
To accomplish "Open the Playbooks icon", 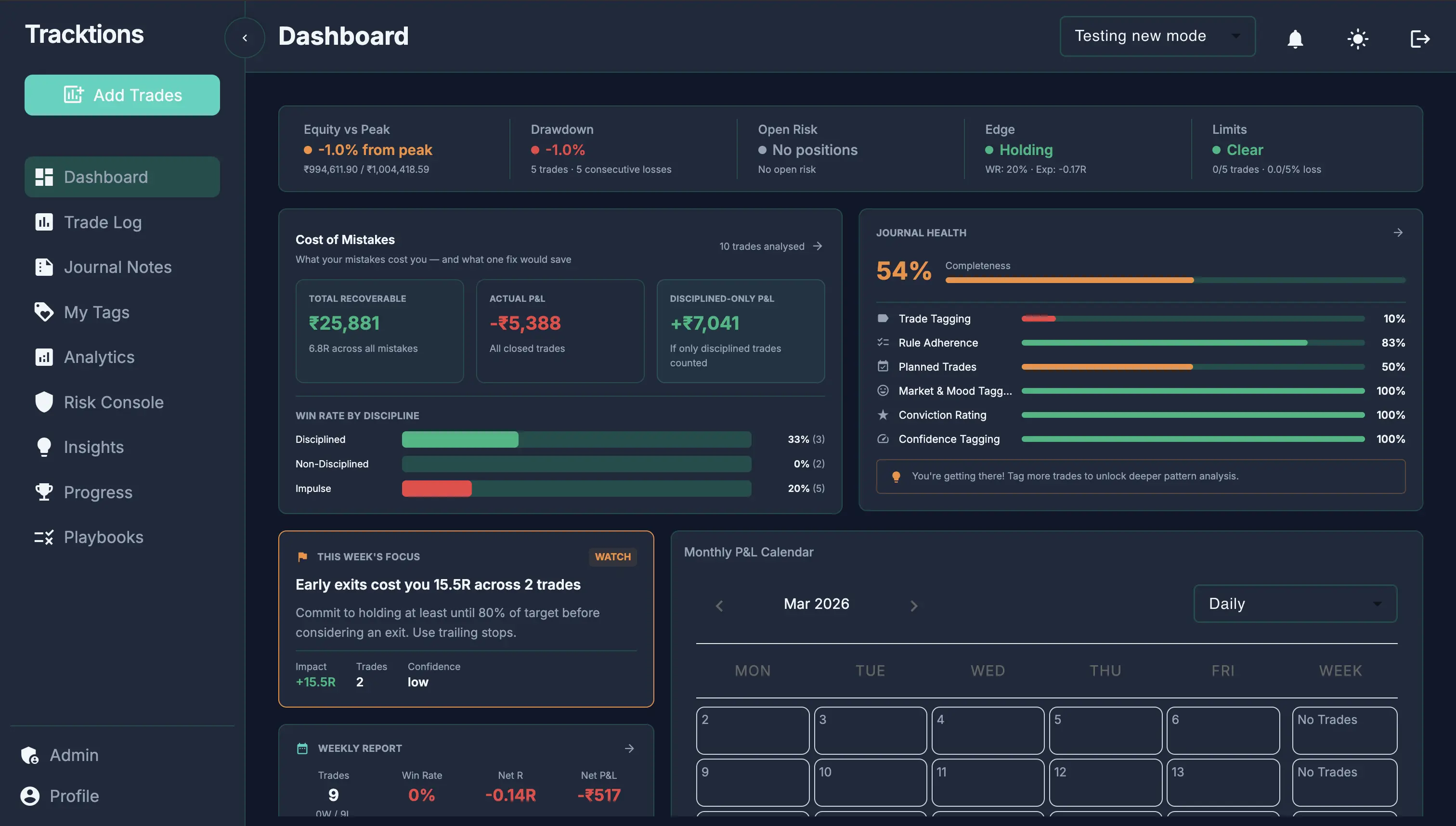I will pos(45,537).
